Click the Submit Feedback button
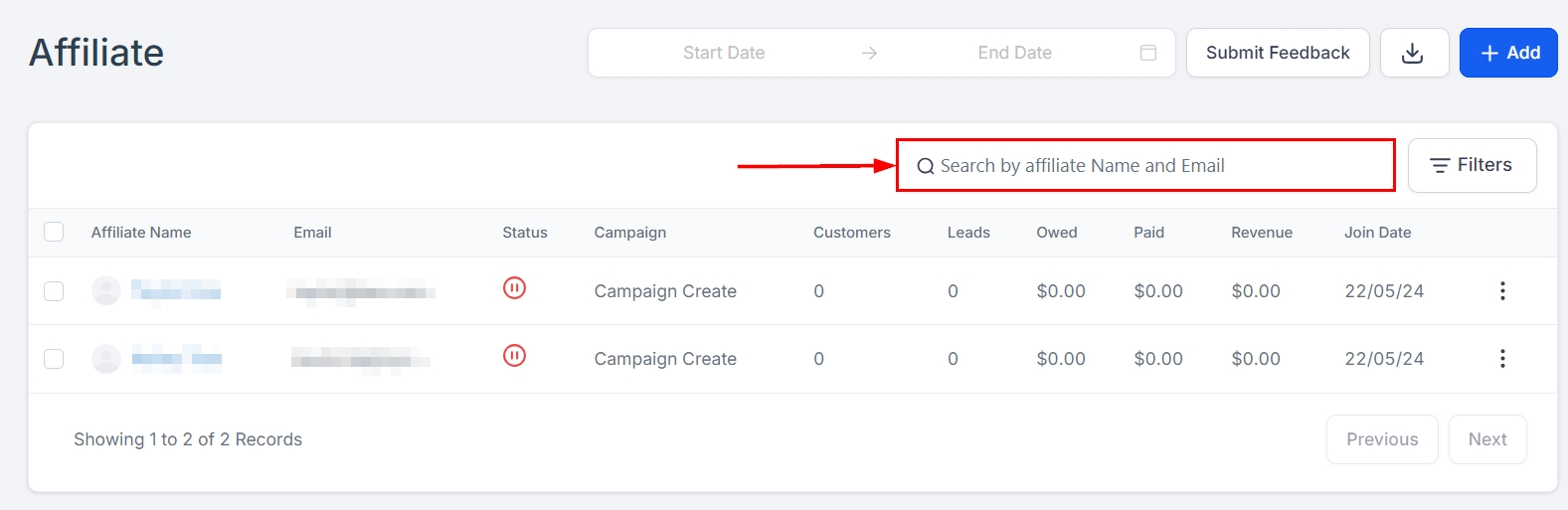 (x=1278, y=53)
